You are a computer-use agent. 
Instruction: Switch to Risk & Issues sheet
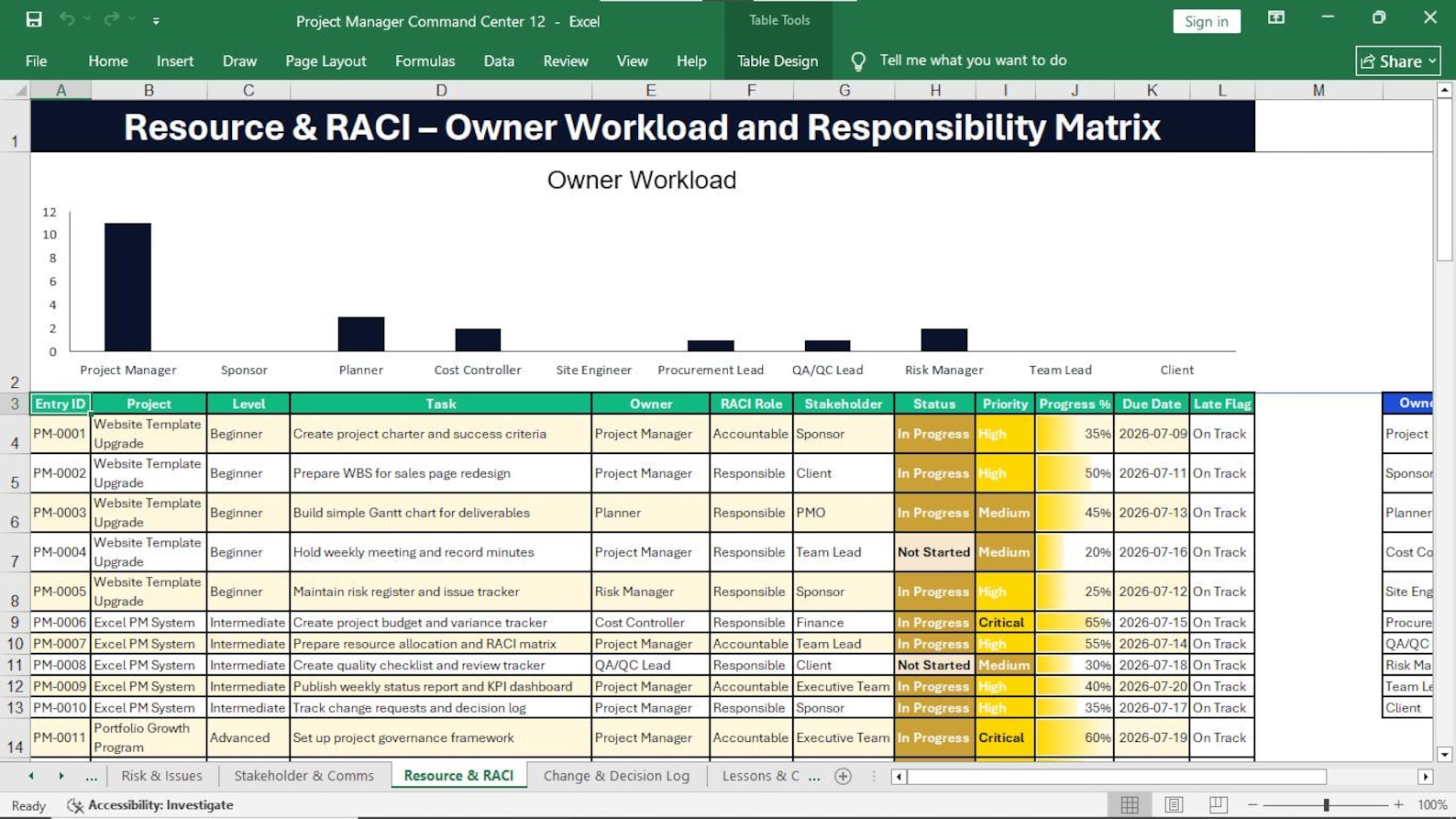(161, 776)
